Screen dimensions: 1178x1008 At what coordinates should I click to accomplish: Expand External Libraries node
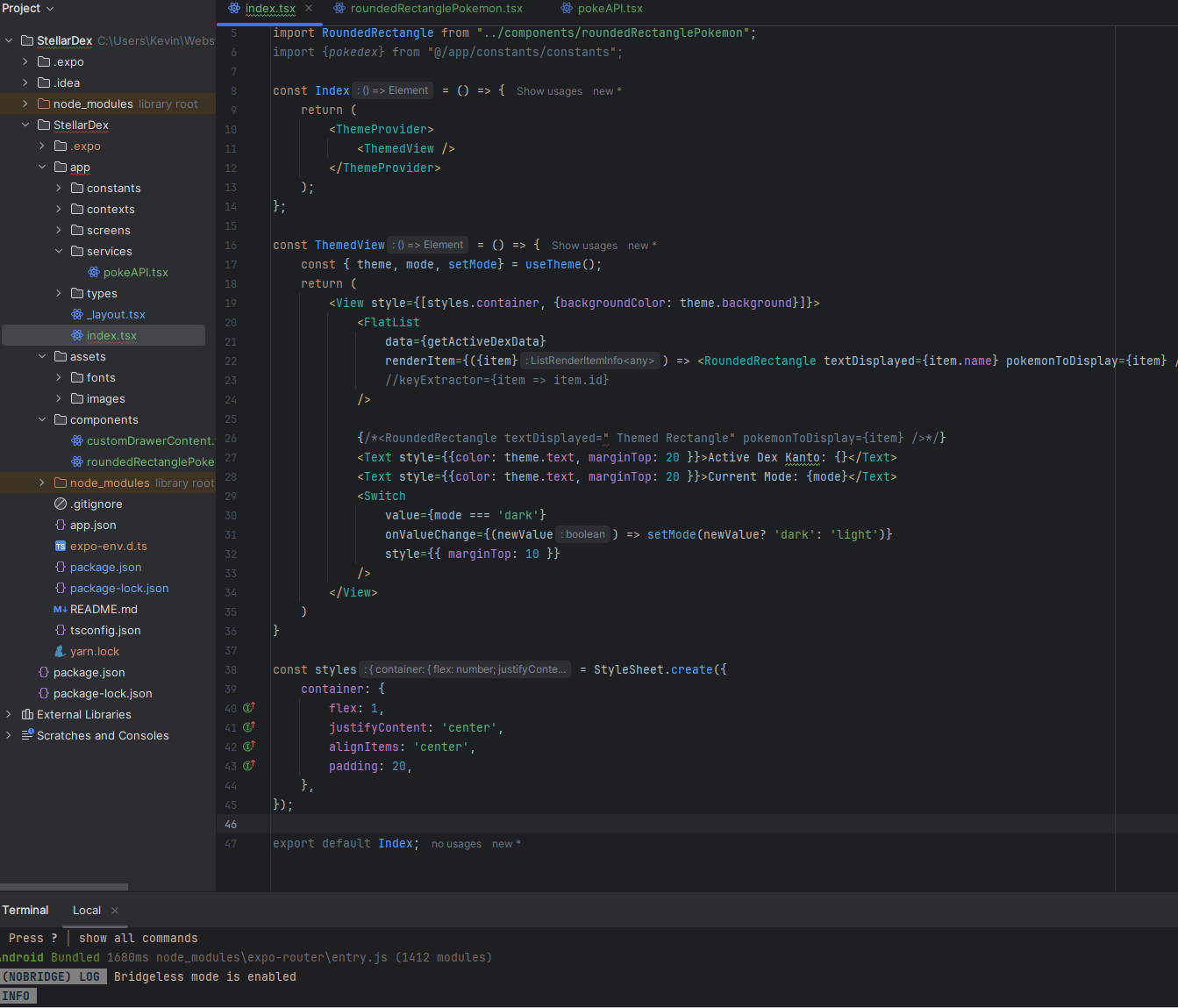pos(9,714)
